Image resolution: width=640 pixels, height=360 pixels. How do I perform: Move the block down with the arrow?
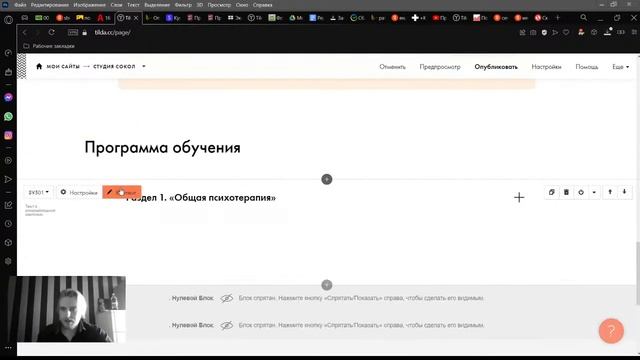624,192
